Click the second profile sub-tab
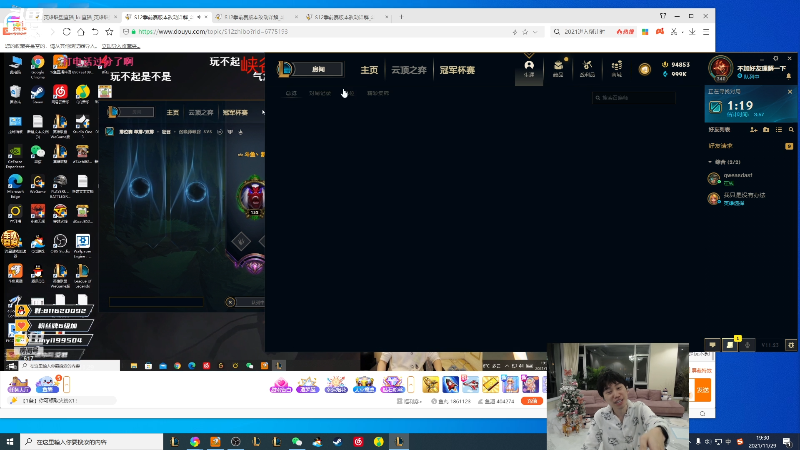This screenshot has height=450, width=800. 320,93
